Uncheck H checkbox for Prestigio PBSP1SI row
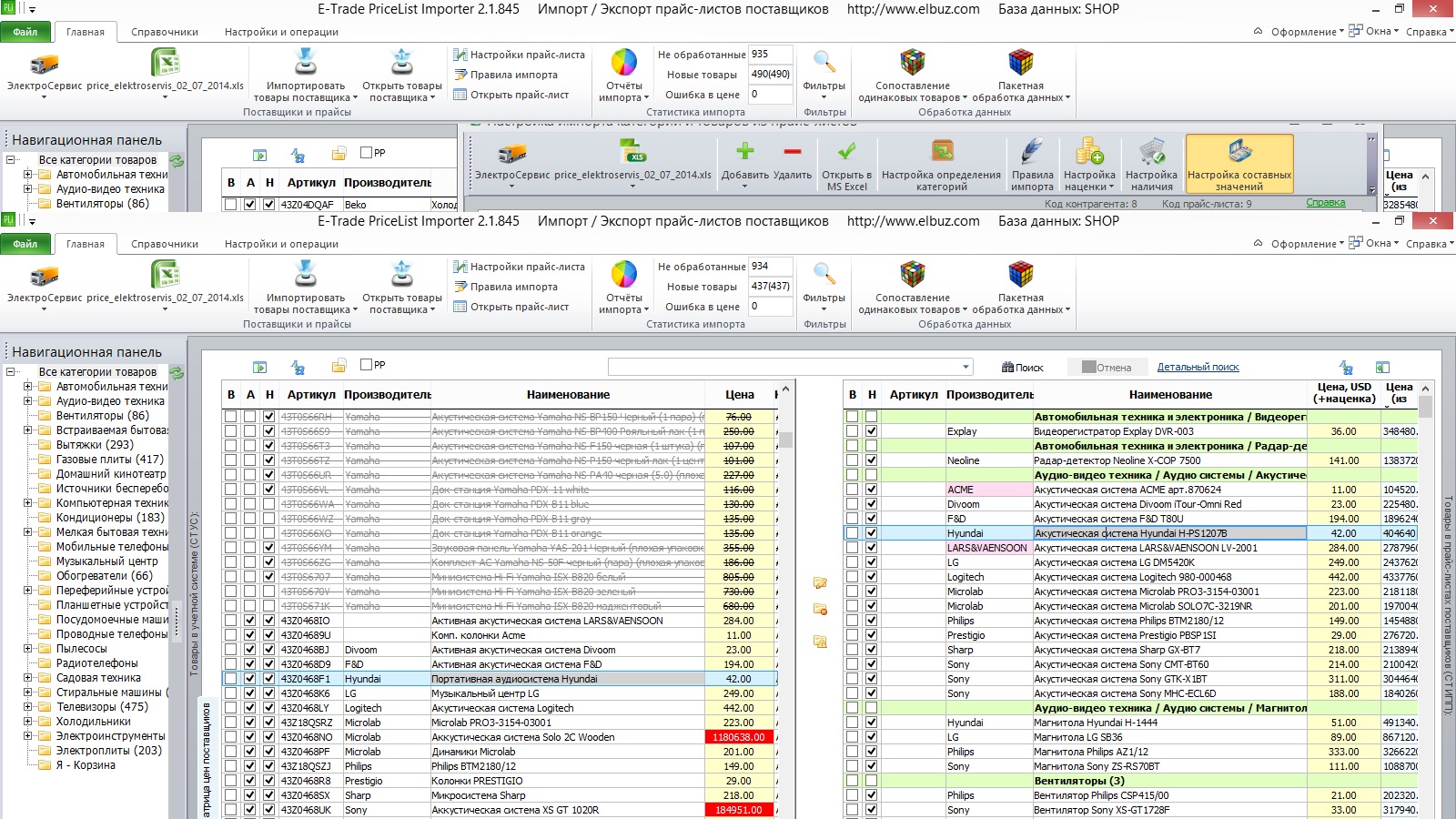 pos(871,635)
